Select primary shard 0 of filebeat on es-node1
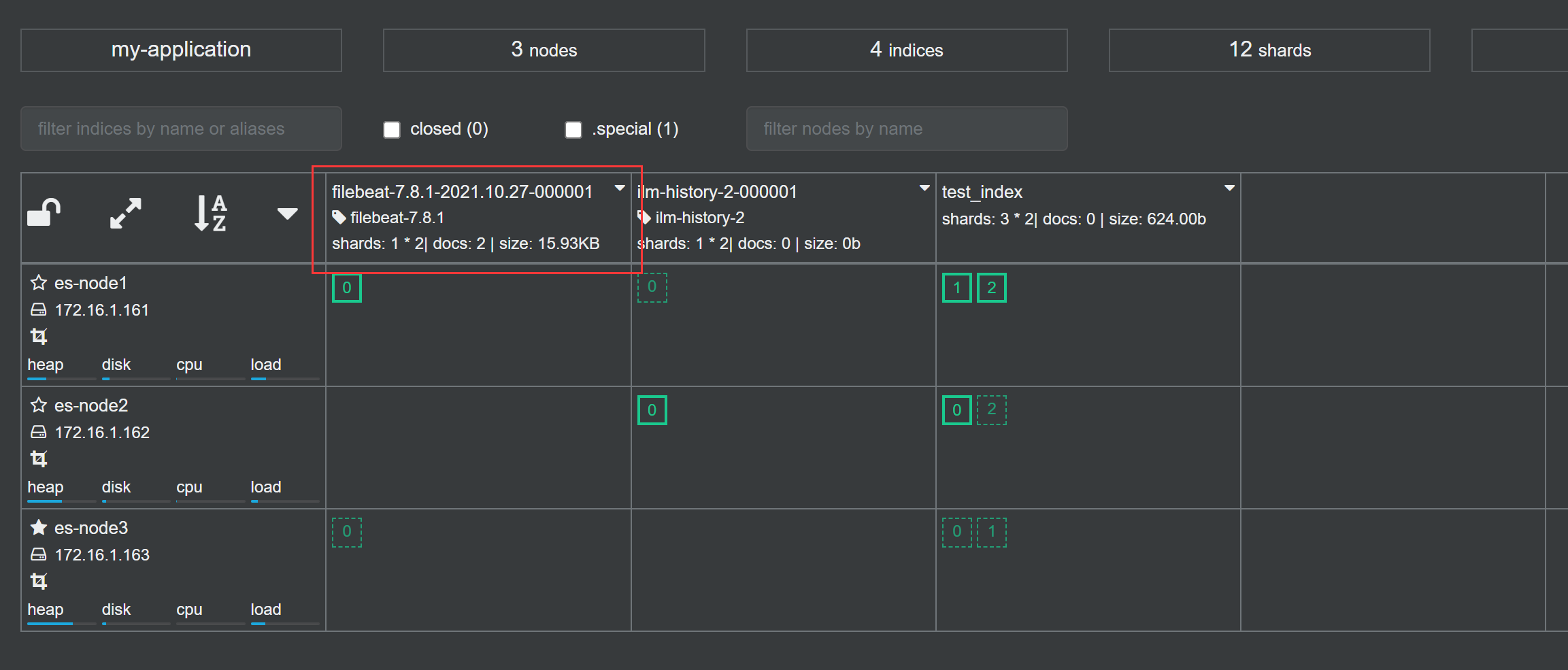This screenshot has height=670, width=1568. (x=347, y=288)
